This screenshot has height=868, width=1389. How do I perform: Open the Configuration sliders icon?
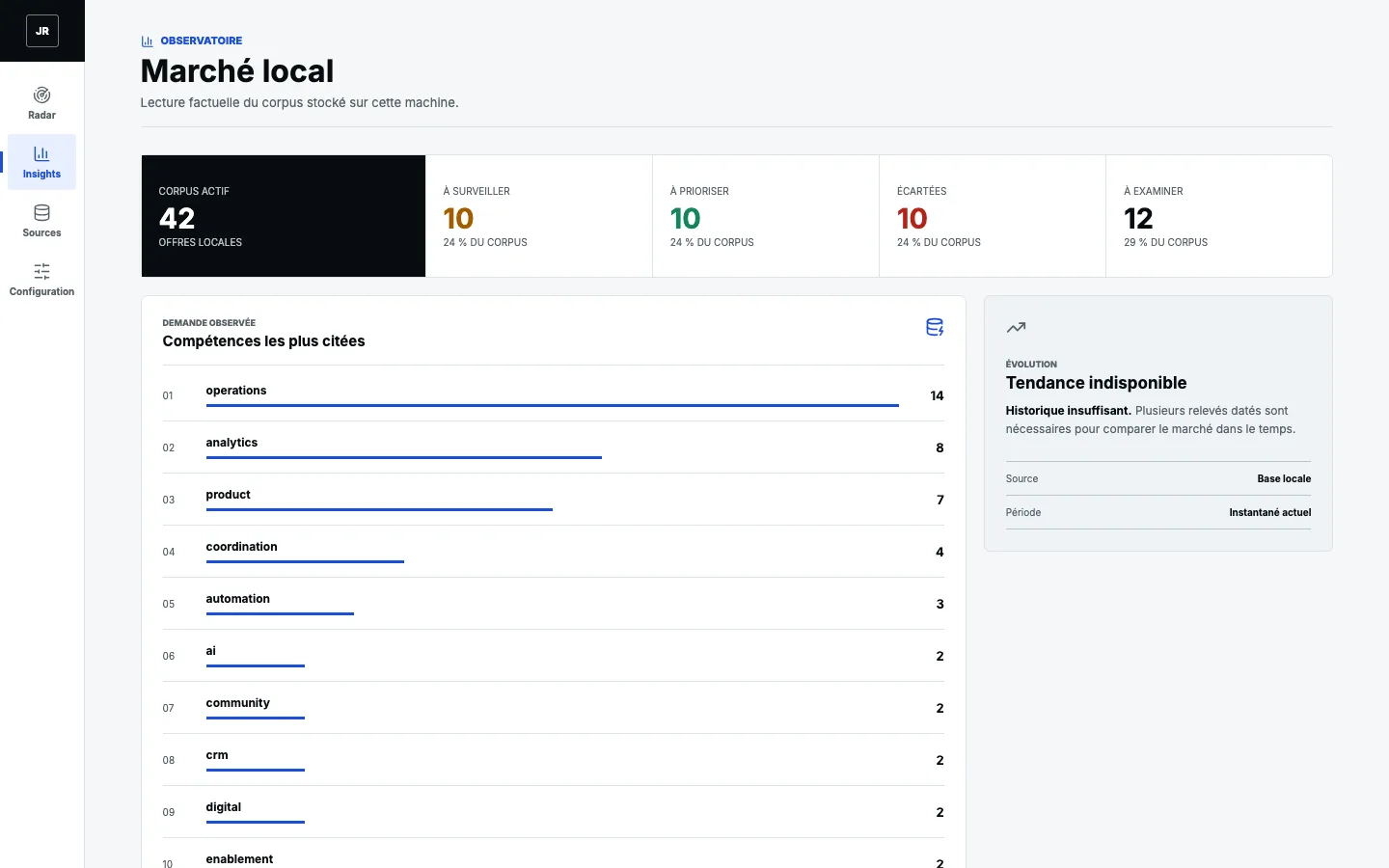(x=41, y=271)
